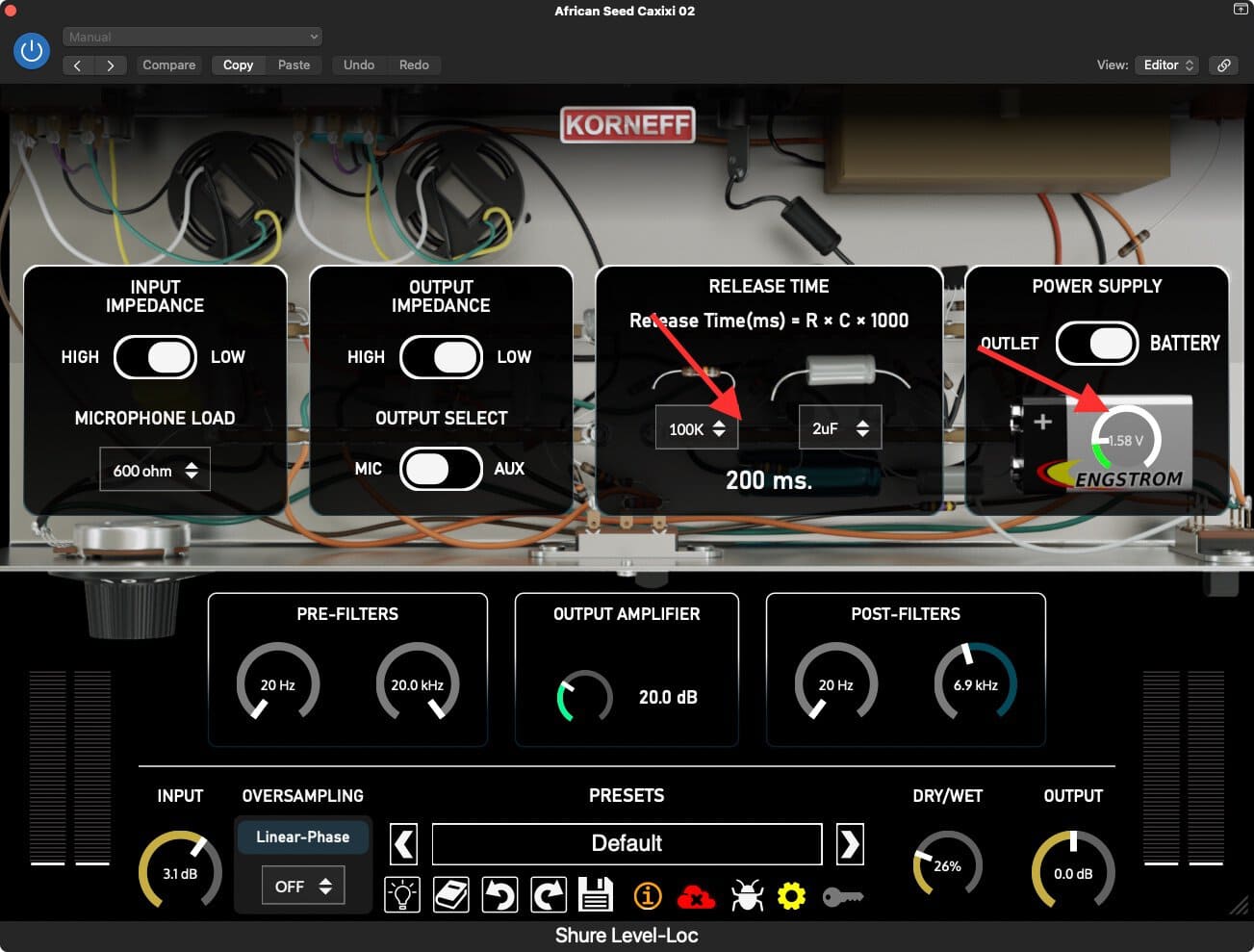Click the lightbulb tips icon
Image resolution: width=1254 pixels, height=952 pixels.
[x=402, y=895]
